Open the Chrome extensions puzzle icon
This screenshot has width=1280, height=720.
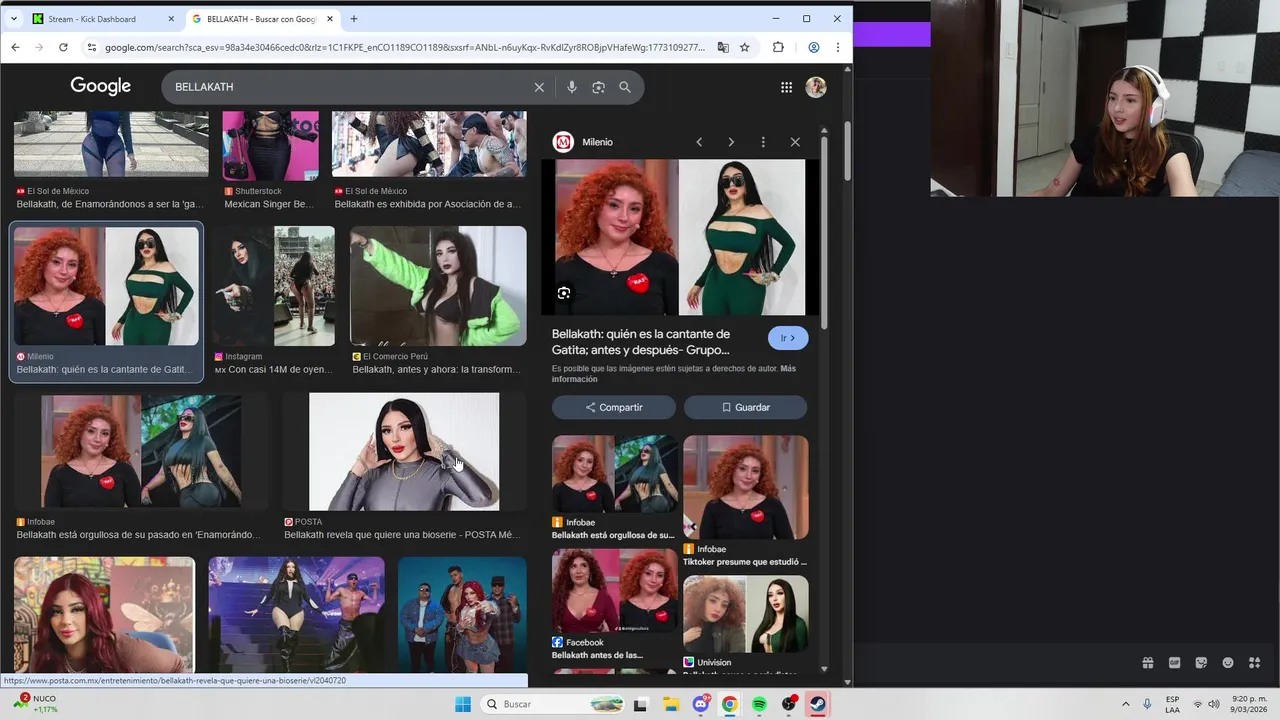(x=778, y=47)
